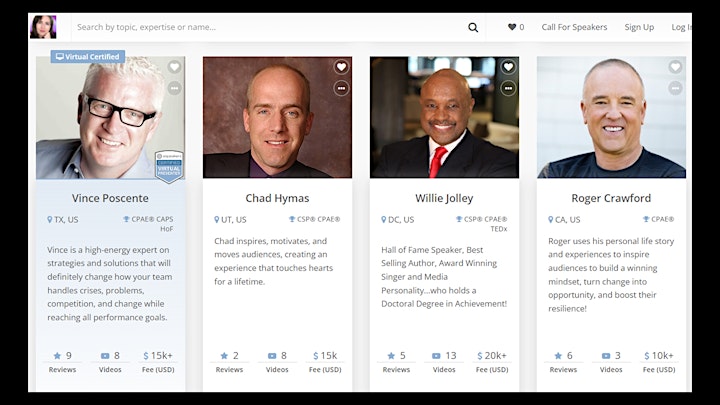Favorite Chad Hymas with heart icon
Screen dimensions: 720x405
341,67
